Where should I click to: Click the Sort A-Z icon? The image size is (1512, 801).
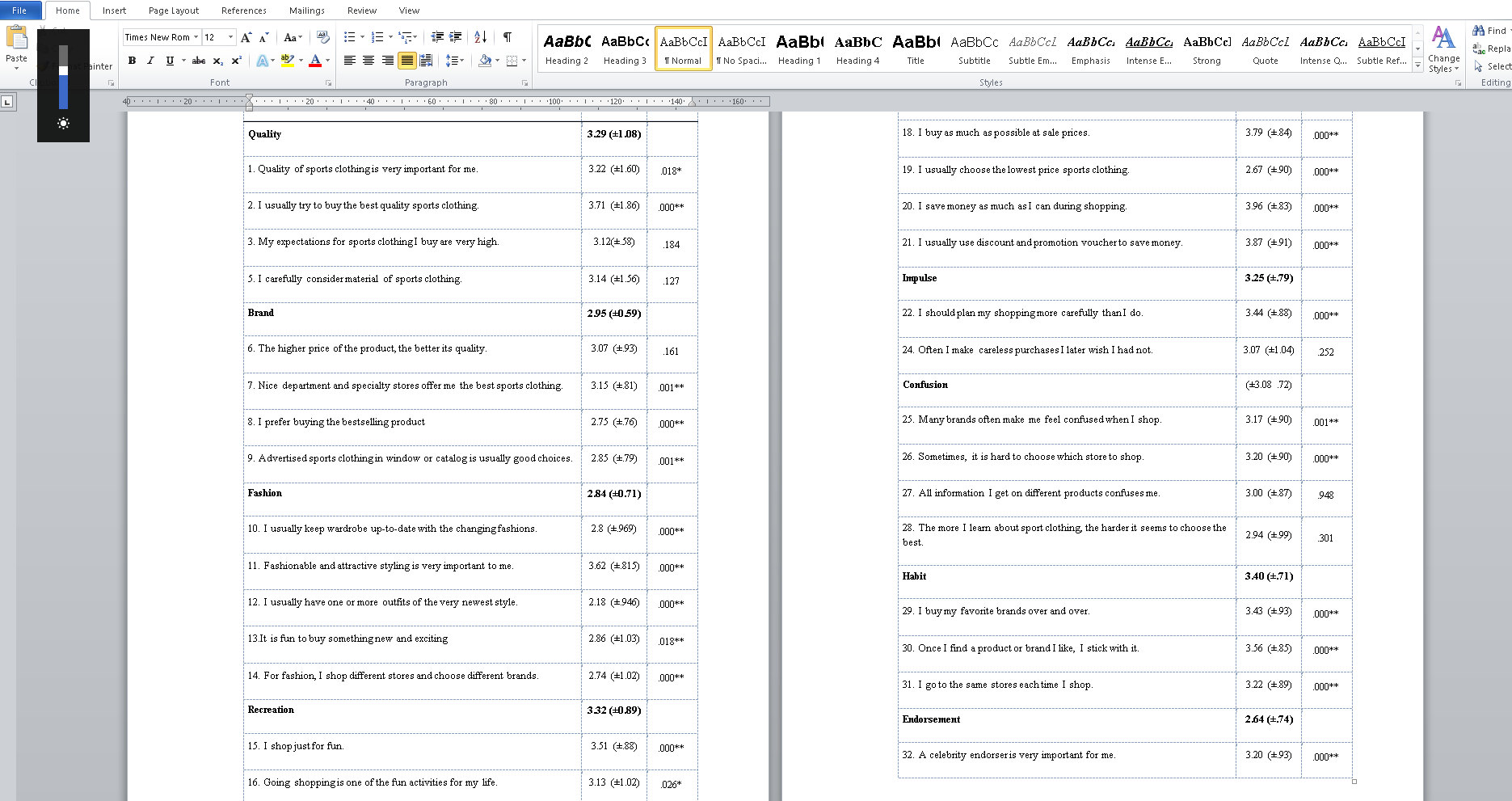[481, 37]
